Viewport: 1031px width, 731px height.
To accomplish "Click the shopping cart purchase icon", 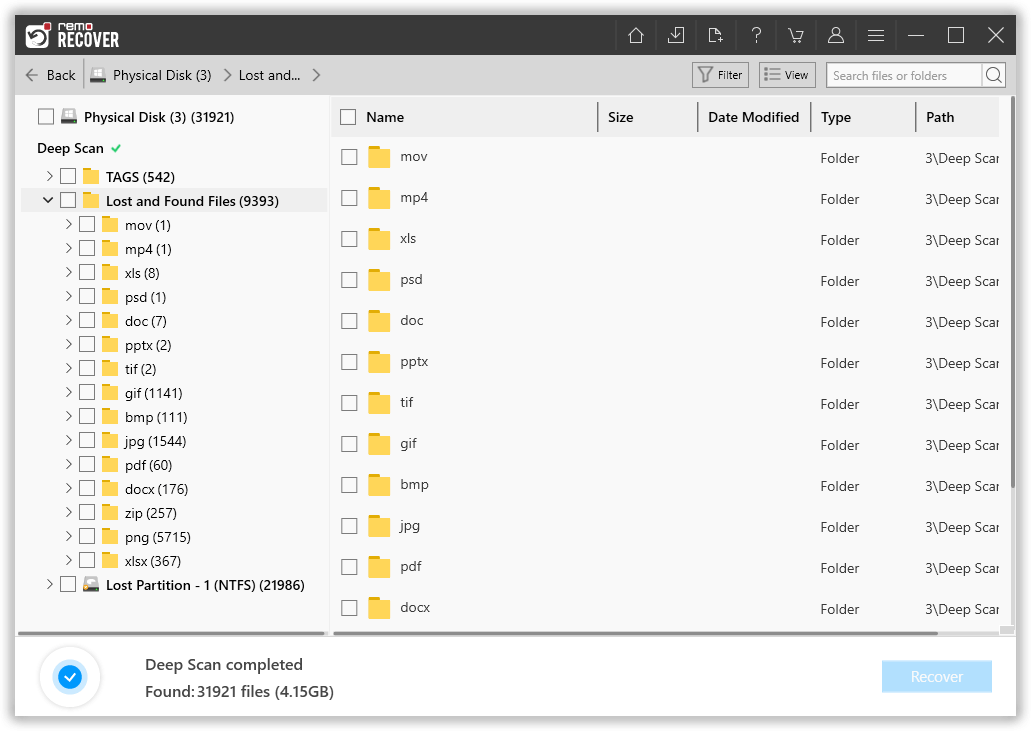I will coord(796,34).
